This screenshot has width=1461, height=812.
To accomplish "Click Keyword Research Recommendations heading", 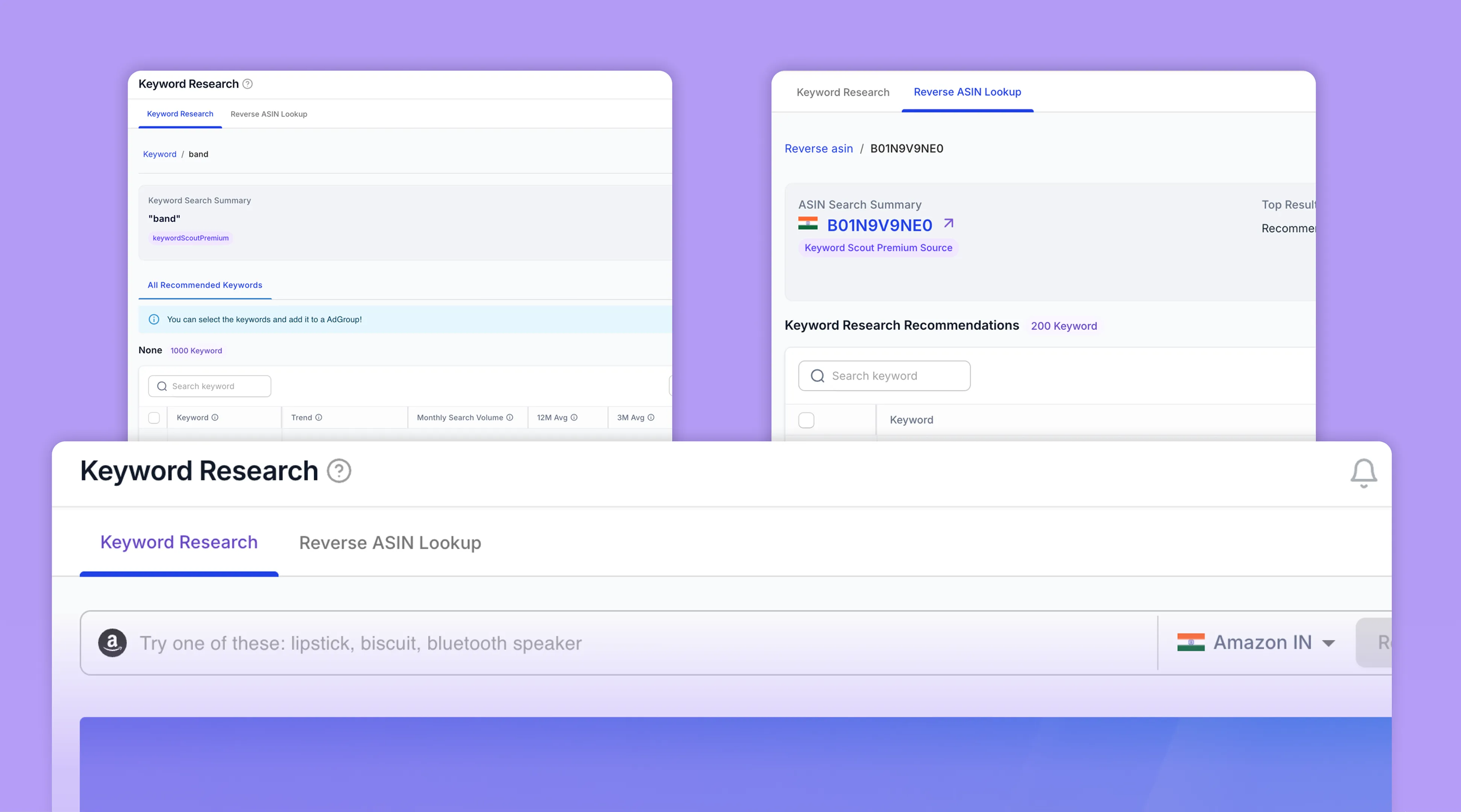I will [x=901, y=326].
